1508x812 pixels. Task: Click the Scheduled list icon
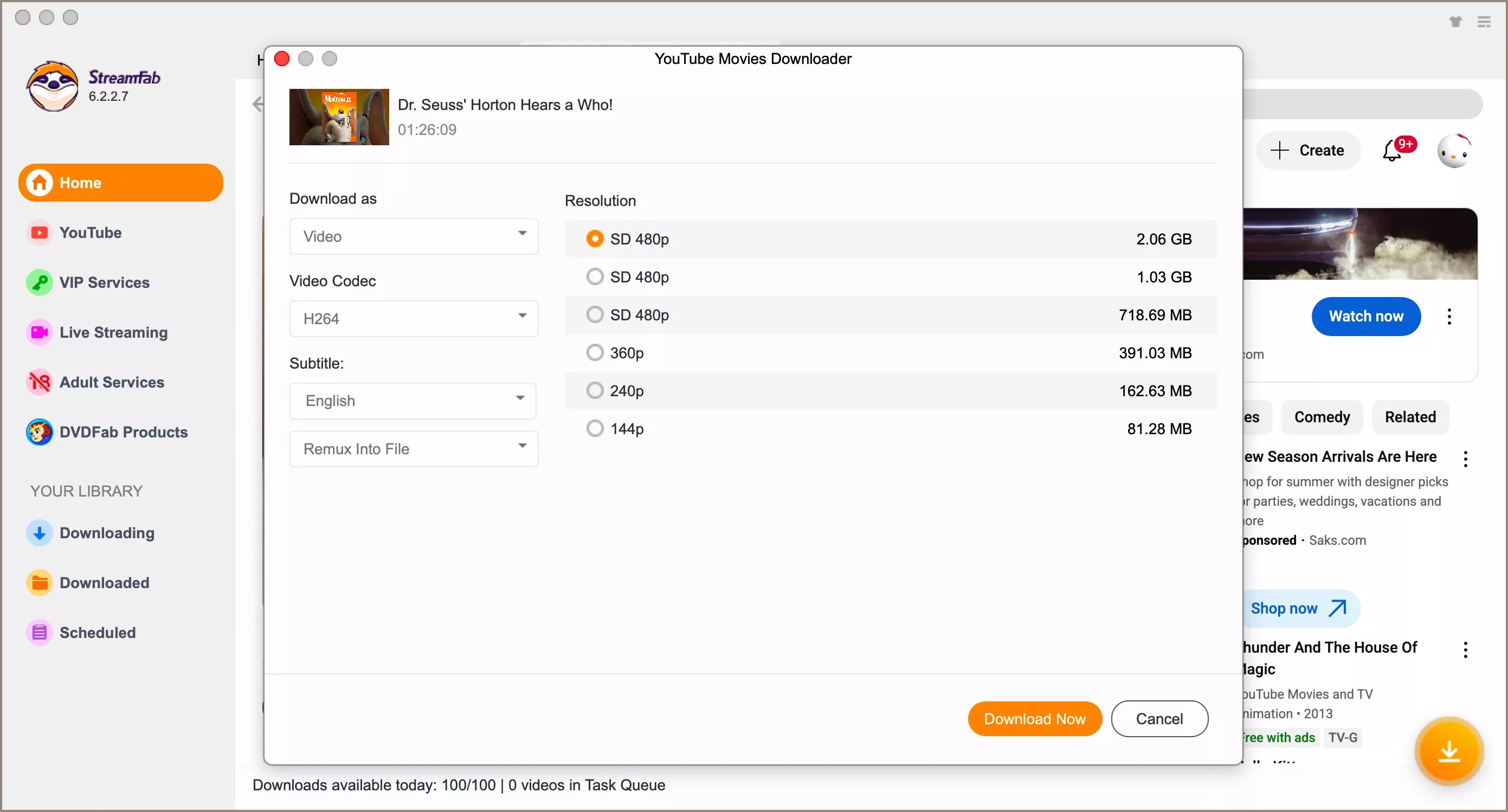39,632
